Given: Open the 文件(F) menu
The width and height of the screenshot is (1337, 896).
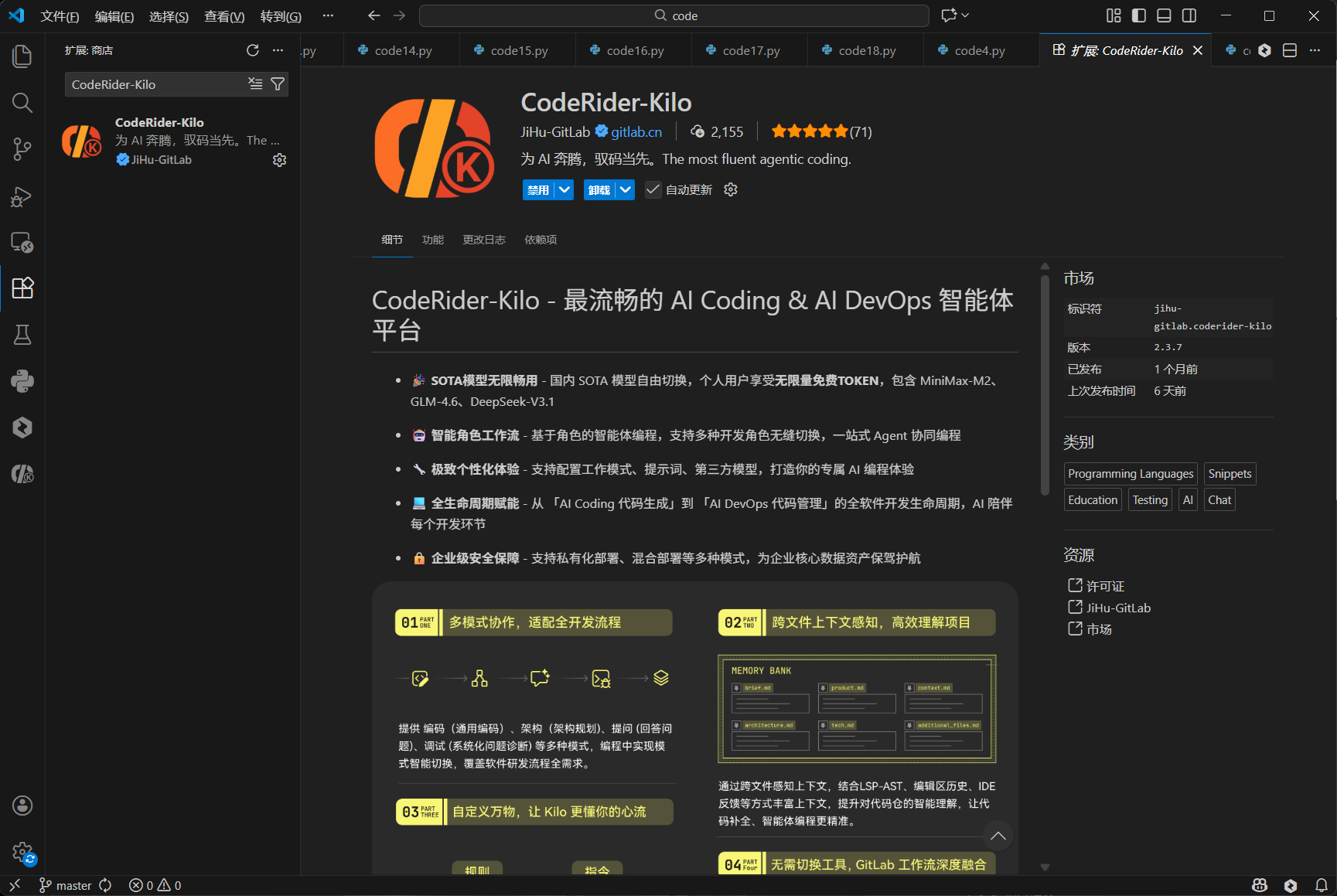Looking at the screenshot, I should click(x=60, y=16).
